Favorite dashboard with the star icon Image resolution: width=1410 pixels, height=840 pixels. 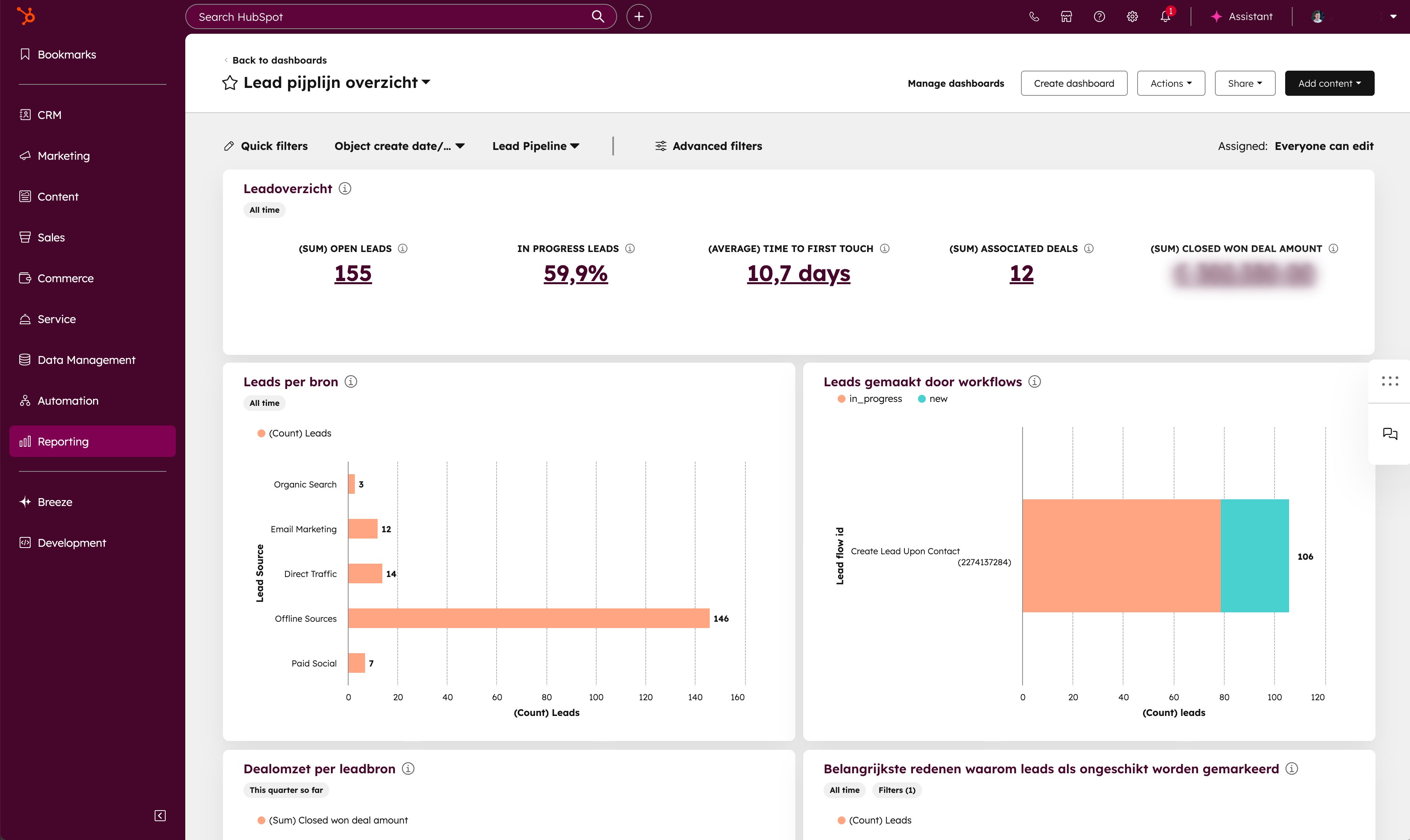[230, 83]
